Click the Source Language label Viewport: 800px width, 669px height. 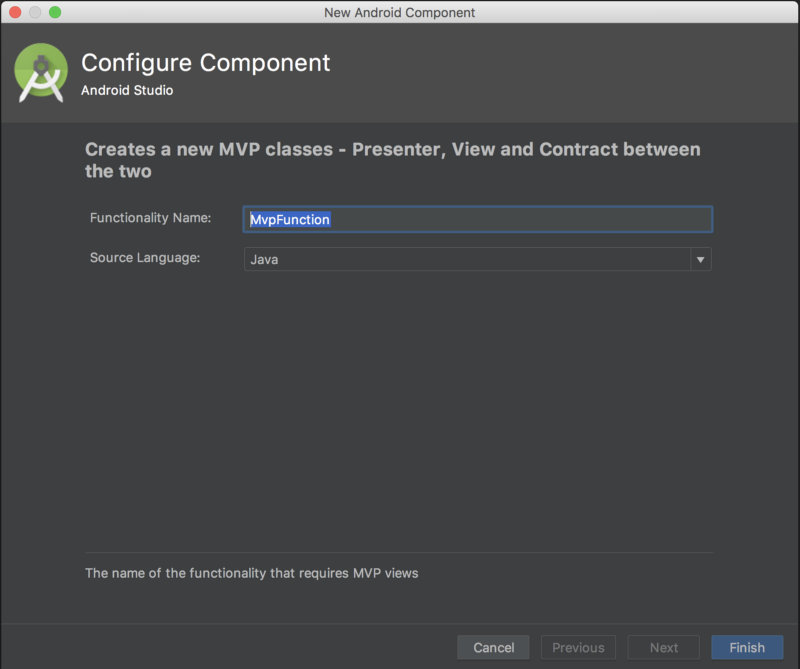[145, 257]
